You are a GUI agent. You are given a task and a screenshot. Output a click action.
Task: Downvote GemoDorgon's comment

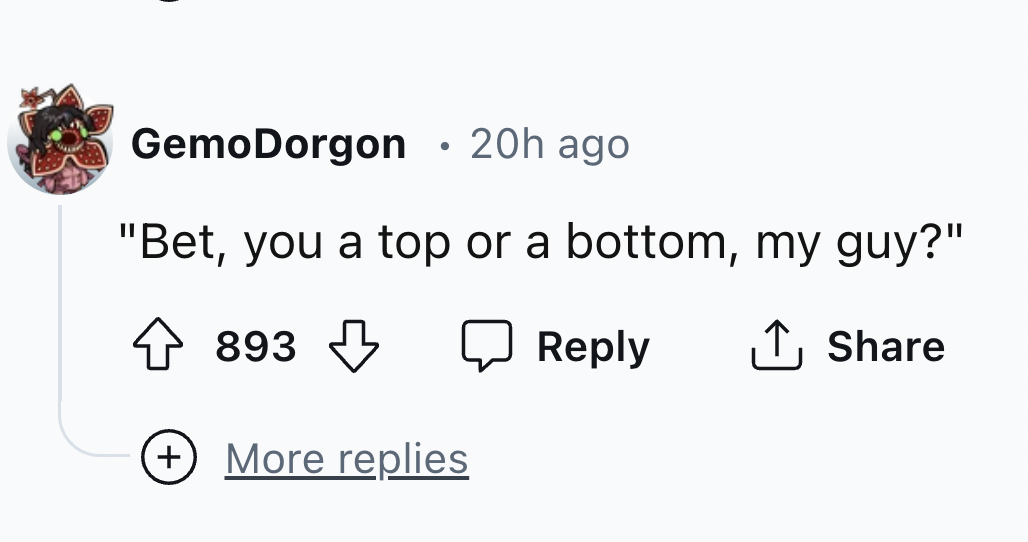(355, 347)
